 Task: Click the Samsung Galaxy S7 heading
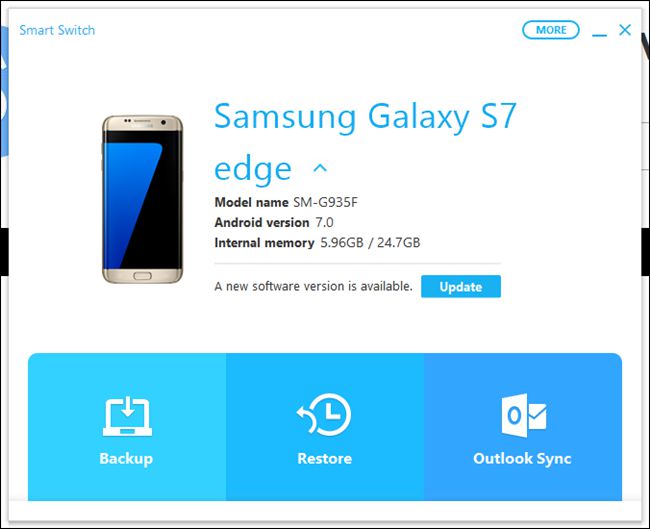(365, 117)
